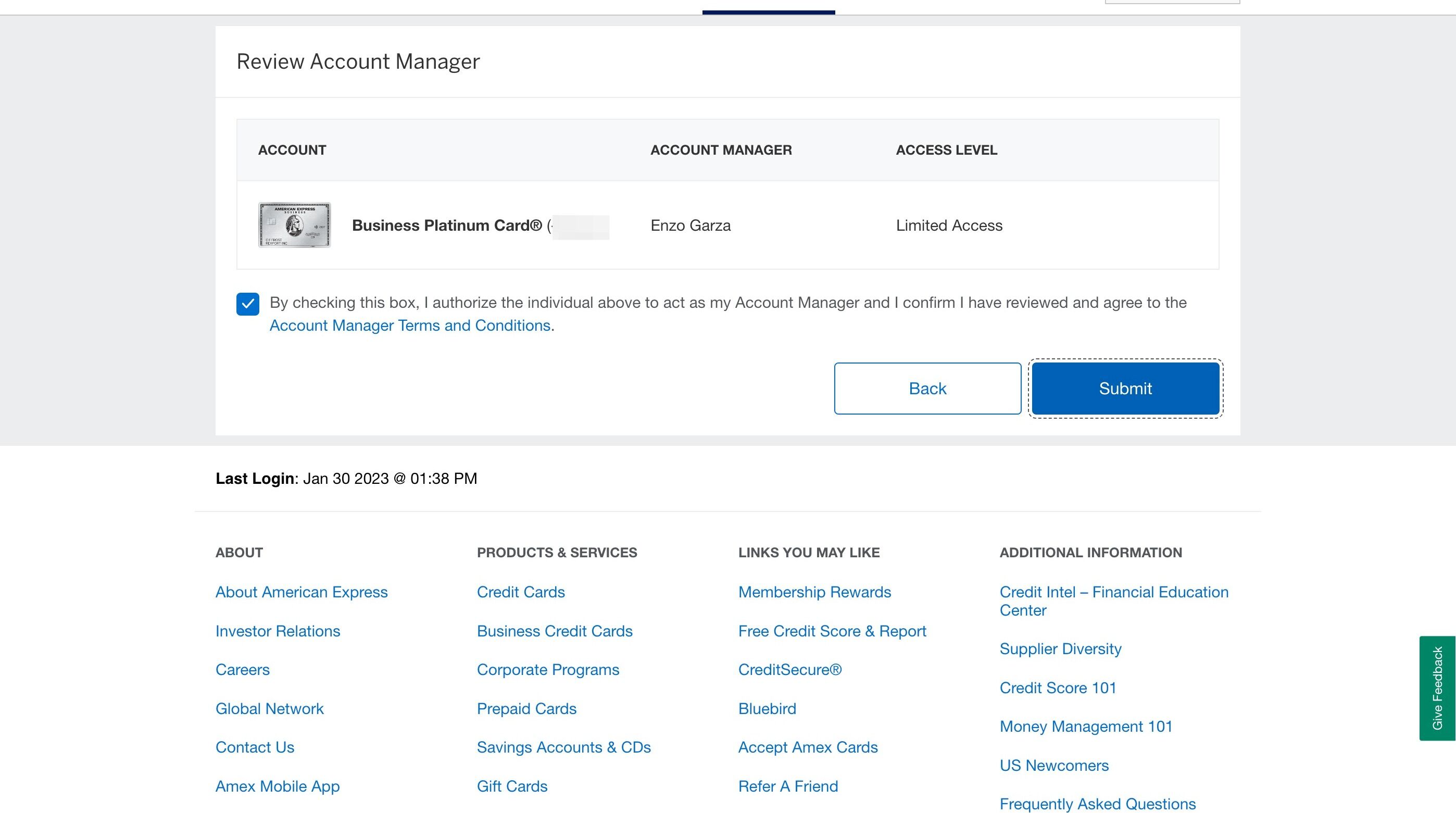
Task: Open Gift Cards footer link
Action: 512,786
